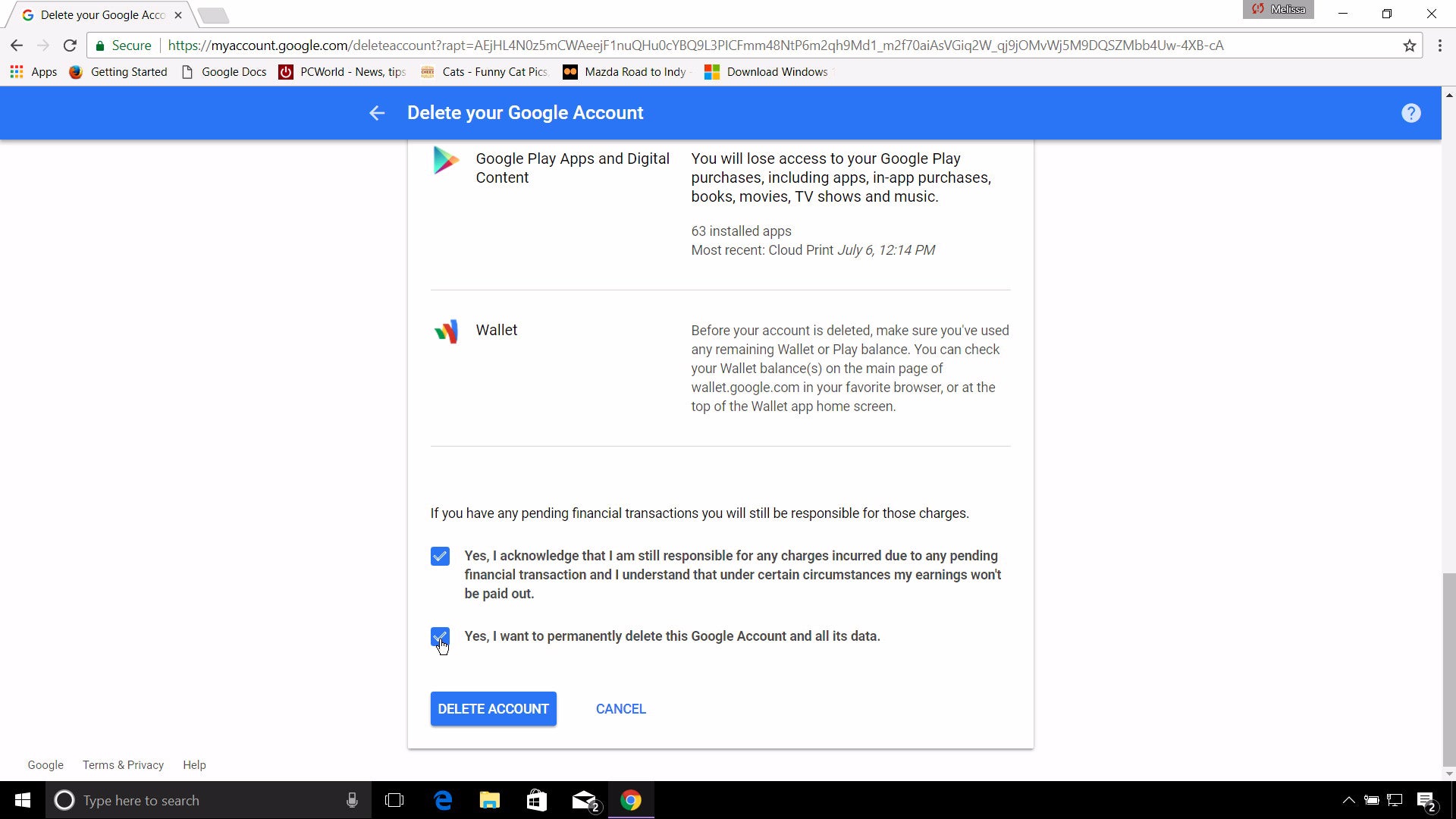This screenshot has height=819, width=1456.
Task: Open the Windows Start menu
Action: [x=23, y=800]
